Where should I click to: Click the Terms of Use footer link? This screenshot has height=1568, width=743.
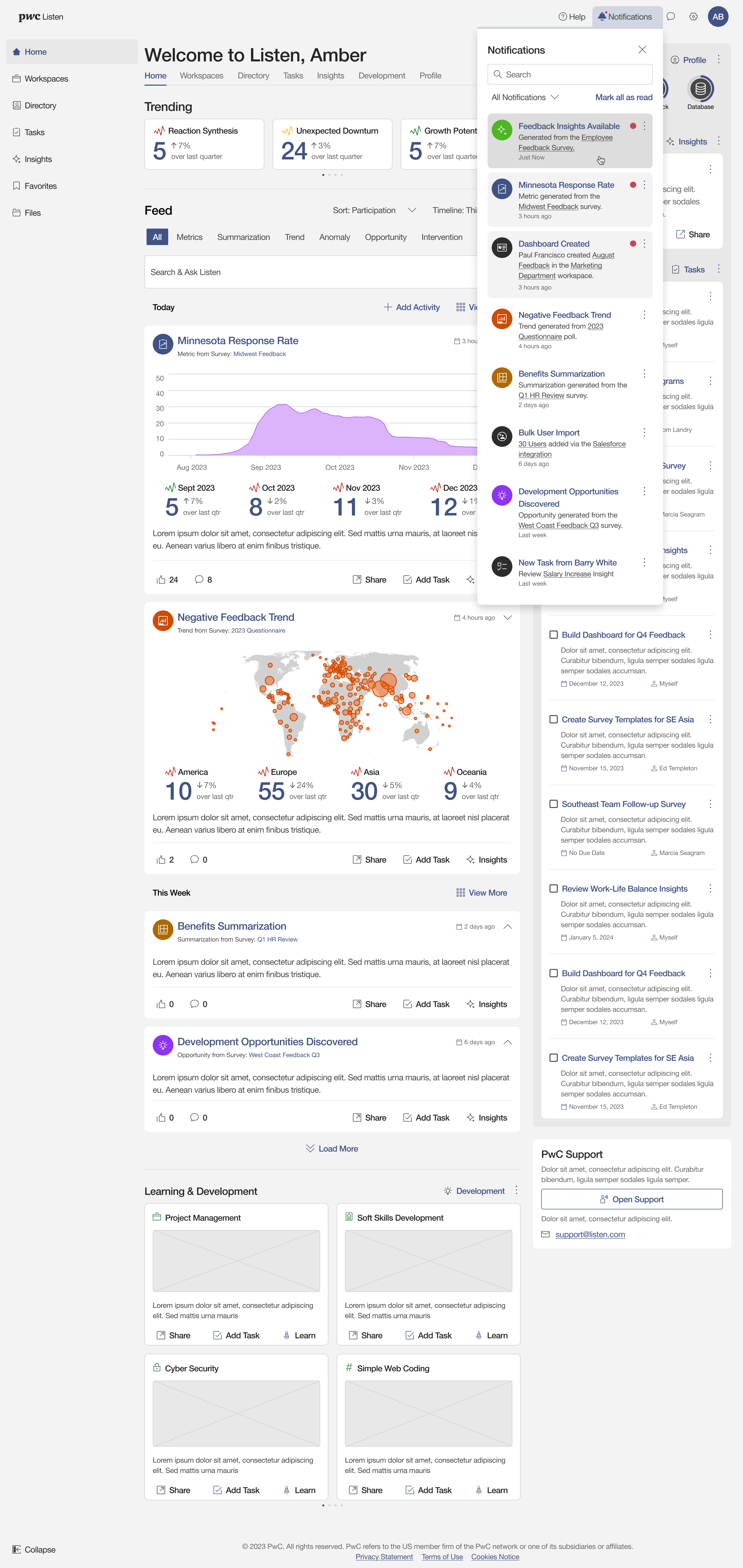pyautogui.click(x=442, y=1557)
